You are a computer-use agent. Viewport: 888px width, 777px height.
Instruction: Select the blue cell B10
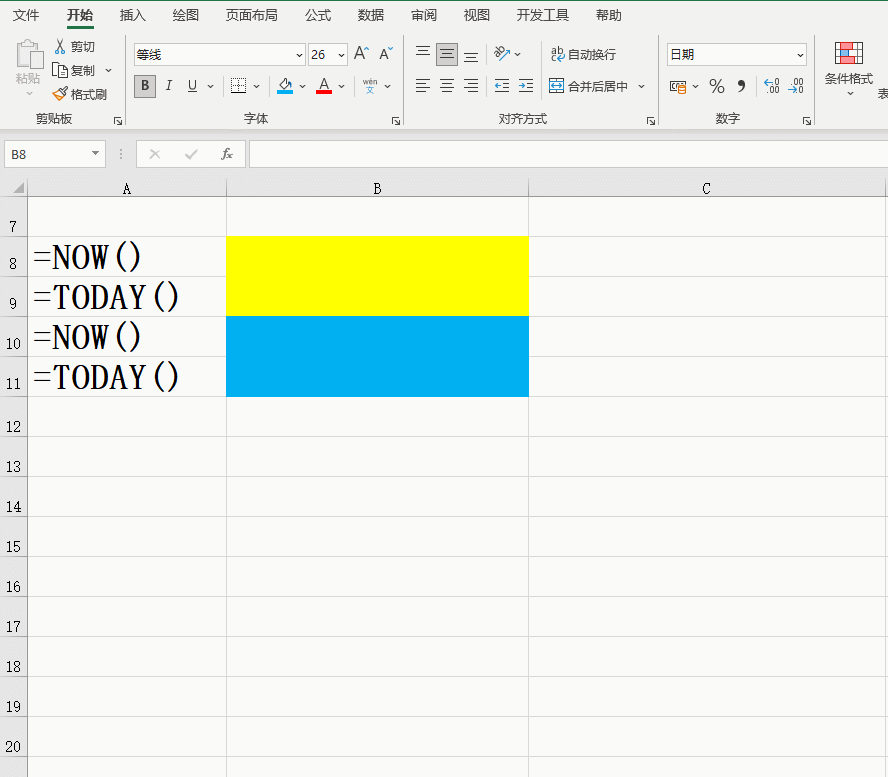(377, 336)
